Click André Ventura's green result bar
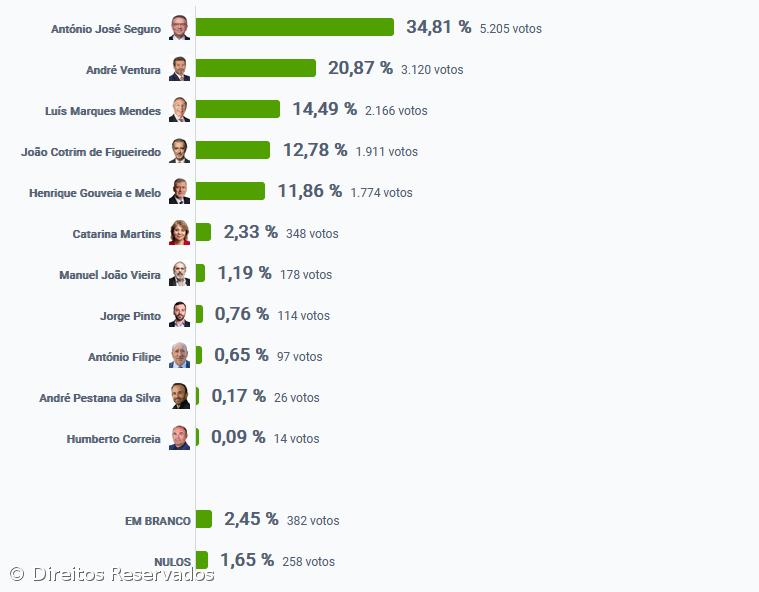Viewport: 759px width, 592px height. 256,68
